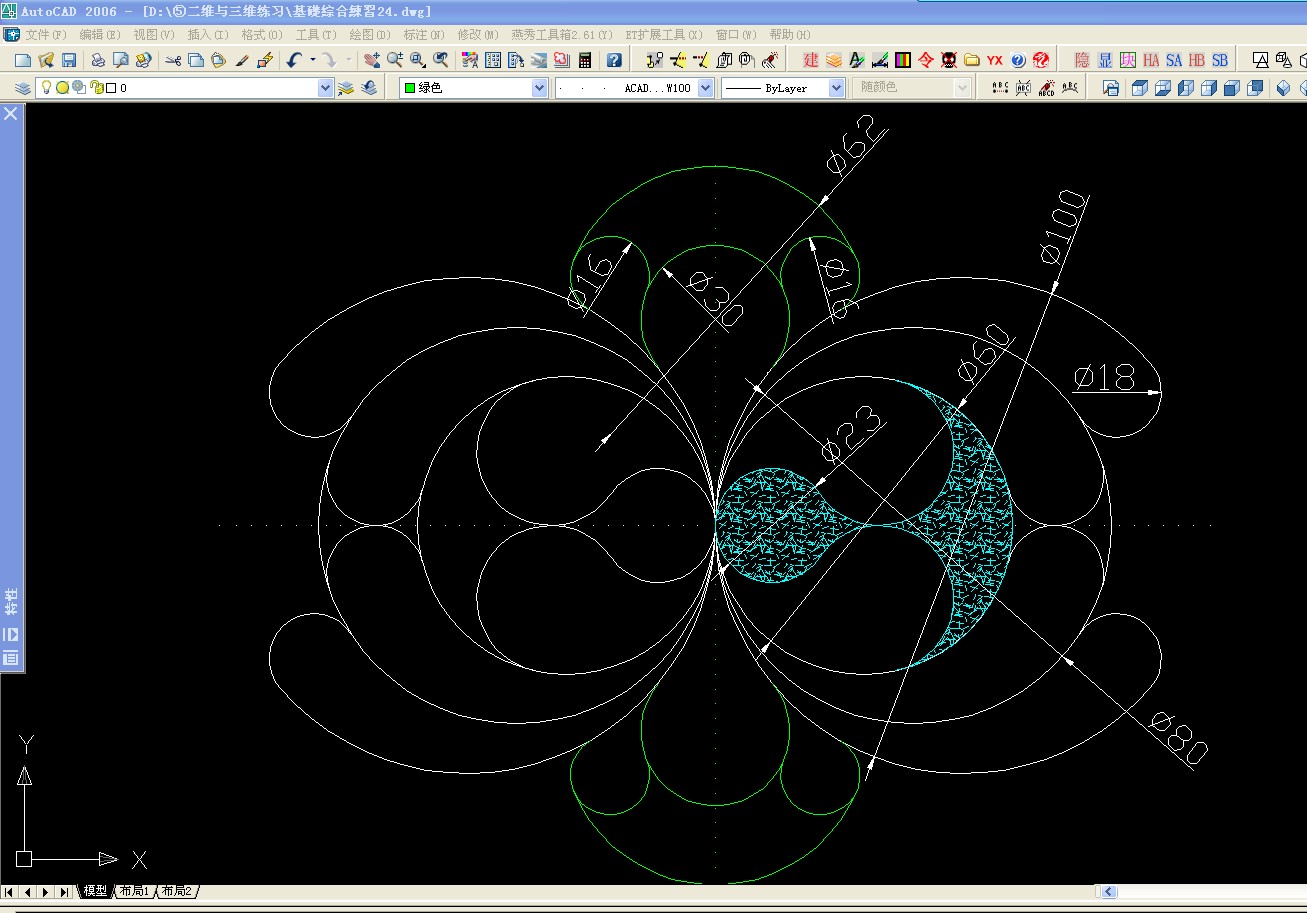The image size is (1307, 913).
Task: Open Properties palette options menu button
Action: [10, 658]
